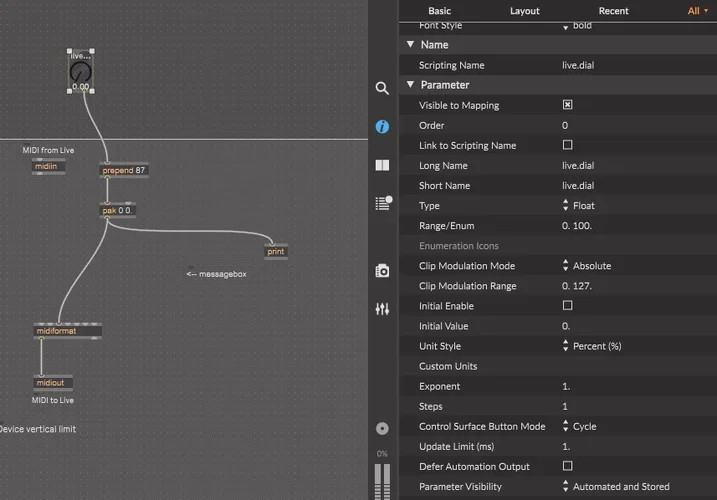
Task: Show the Max Console list icon
Action: pyautogui.click(x=382, y=203)
